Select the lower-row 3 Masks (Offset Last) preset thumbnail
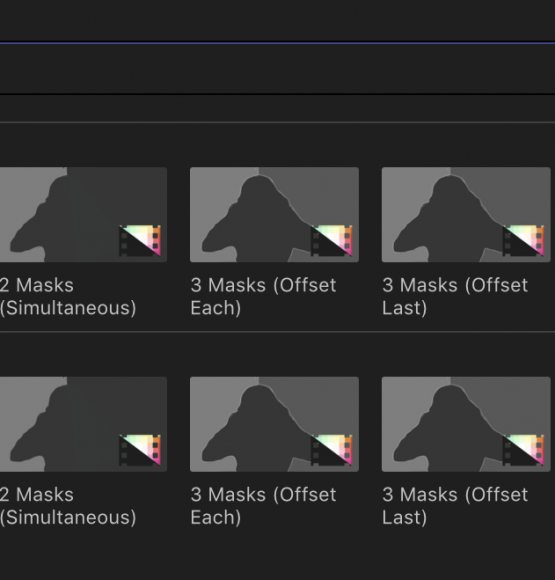 point(466,424)
